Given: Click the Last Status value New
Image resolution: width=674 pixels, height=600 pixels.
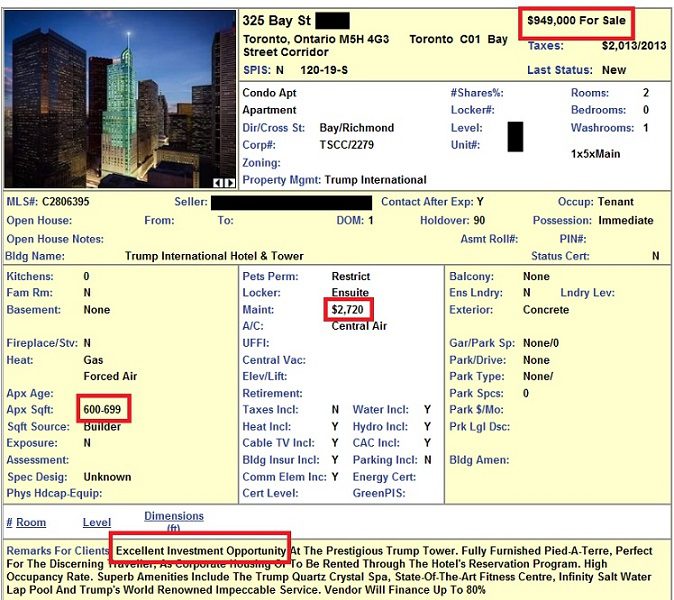Looking at the screenshot, I should pos(614,70).
